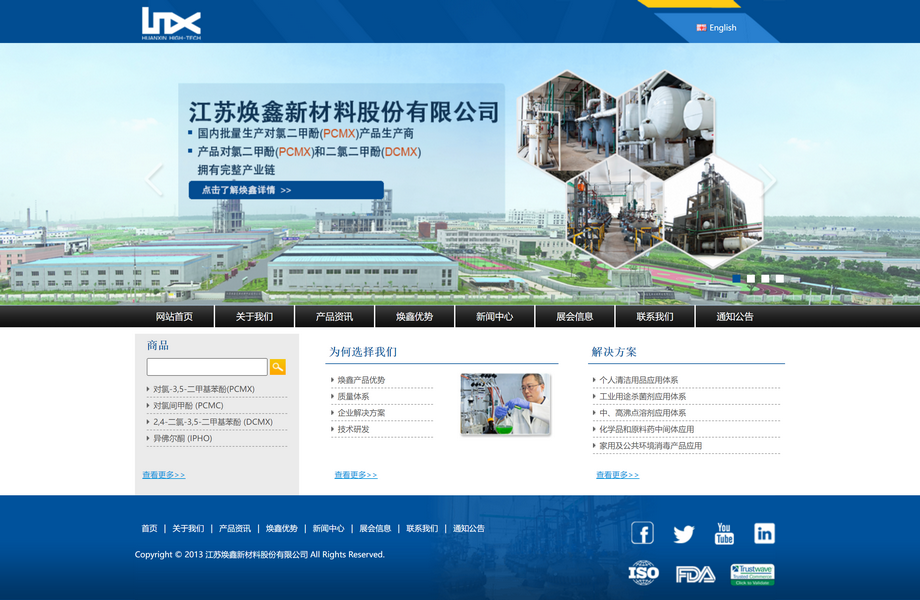920x600 pixels.
Task: Open the Twitter bird icon link
Action: pyautogui.click(x=683, y=534)
